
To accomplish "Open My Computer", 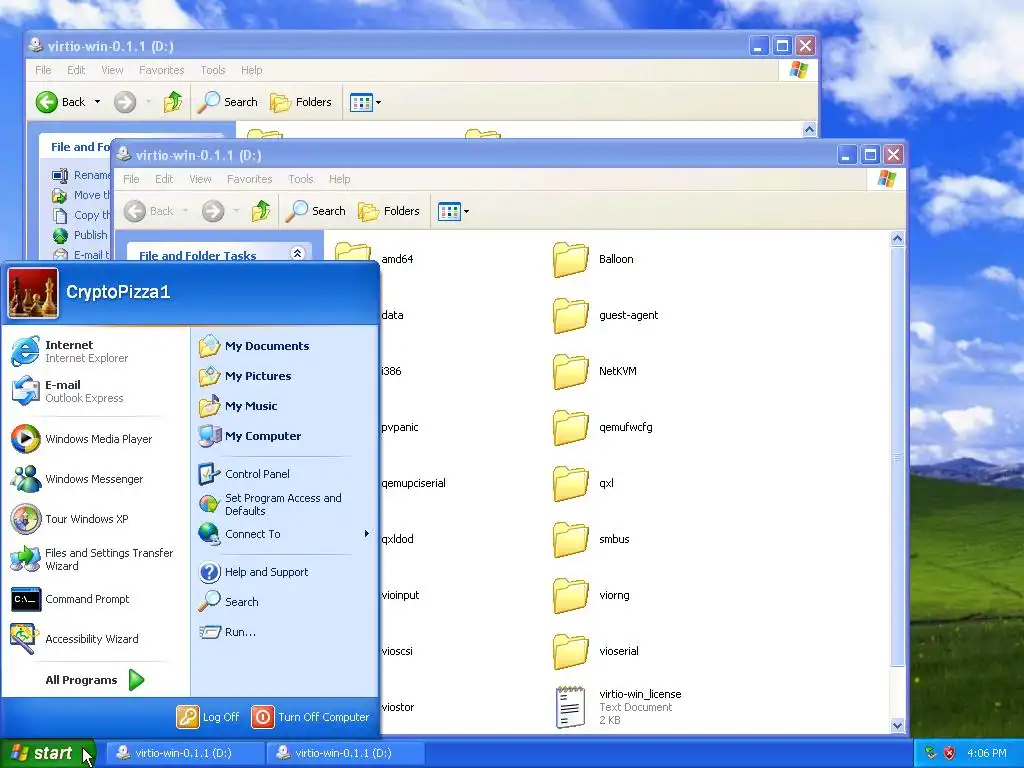I will coord(250,436).
